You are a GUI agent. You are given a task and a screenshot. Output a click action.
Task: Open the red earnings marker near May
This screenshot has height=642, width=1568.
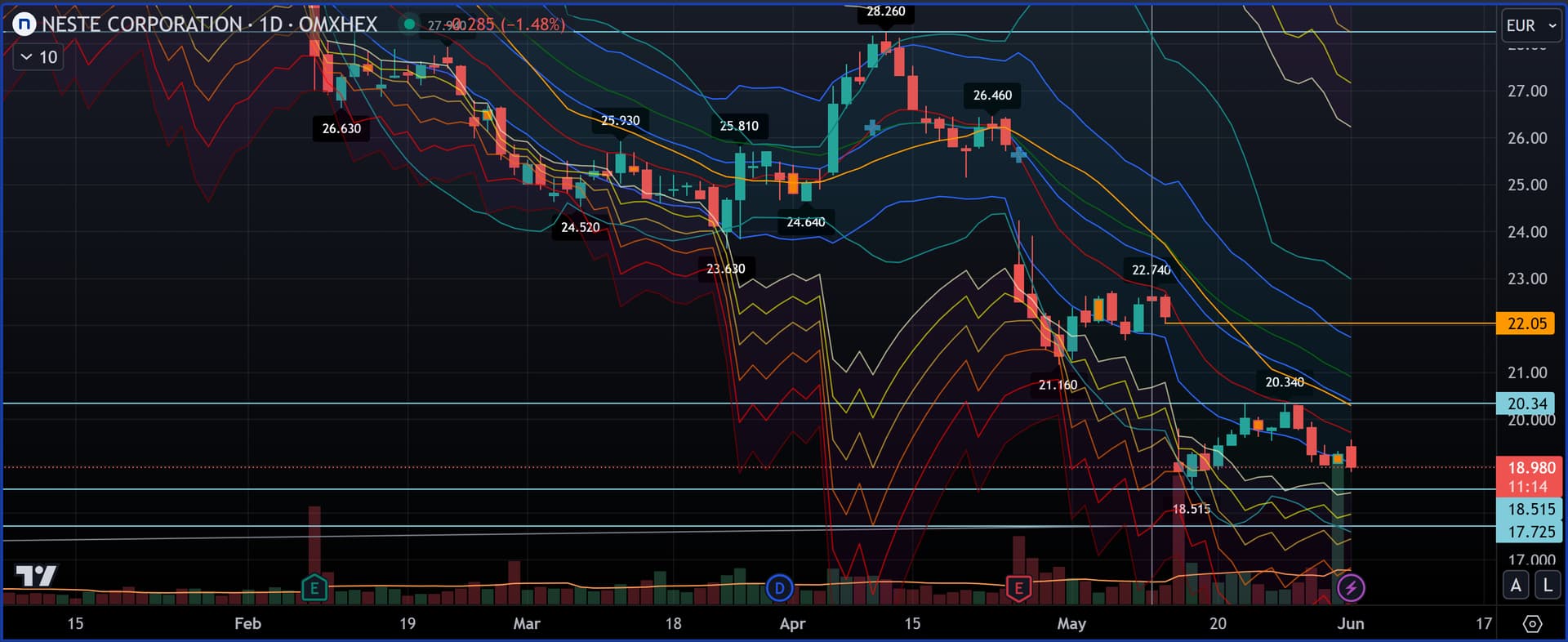[1018, 587]
